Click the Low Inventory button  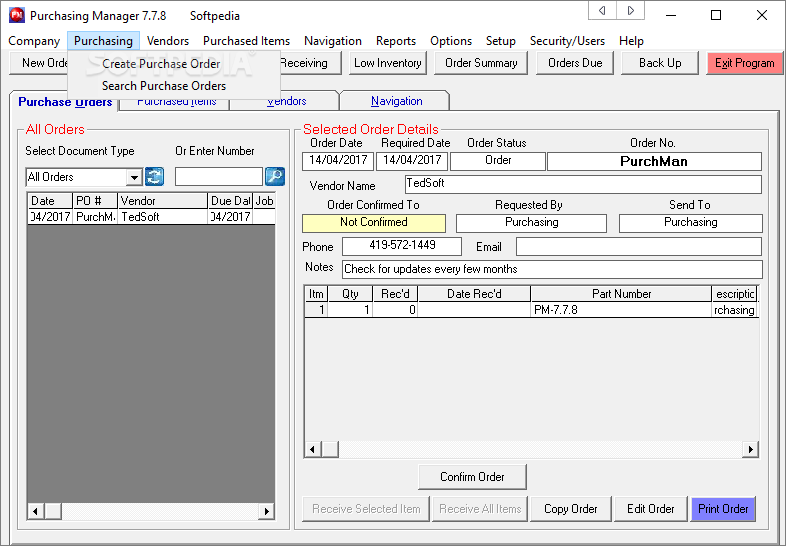(x=387, y=63)
